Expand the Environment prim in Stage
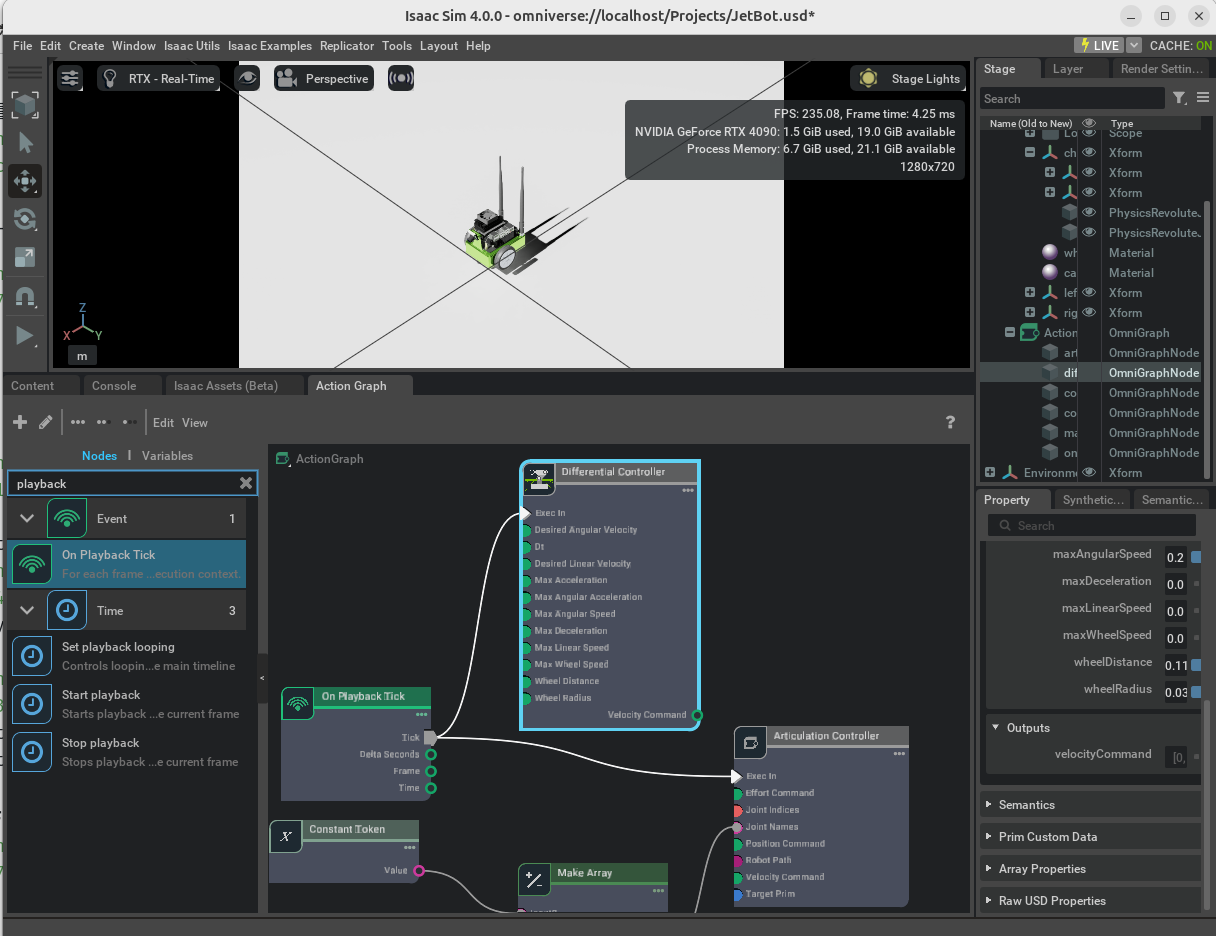 [990, 472]
